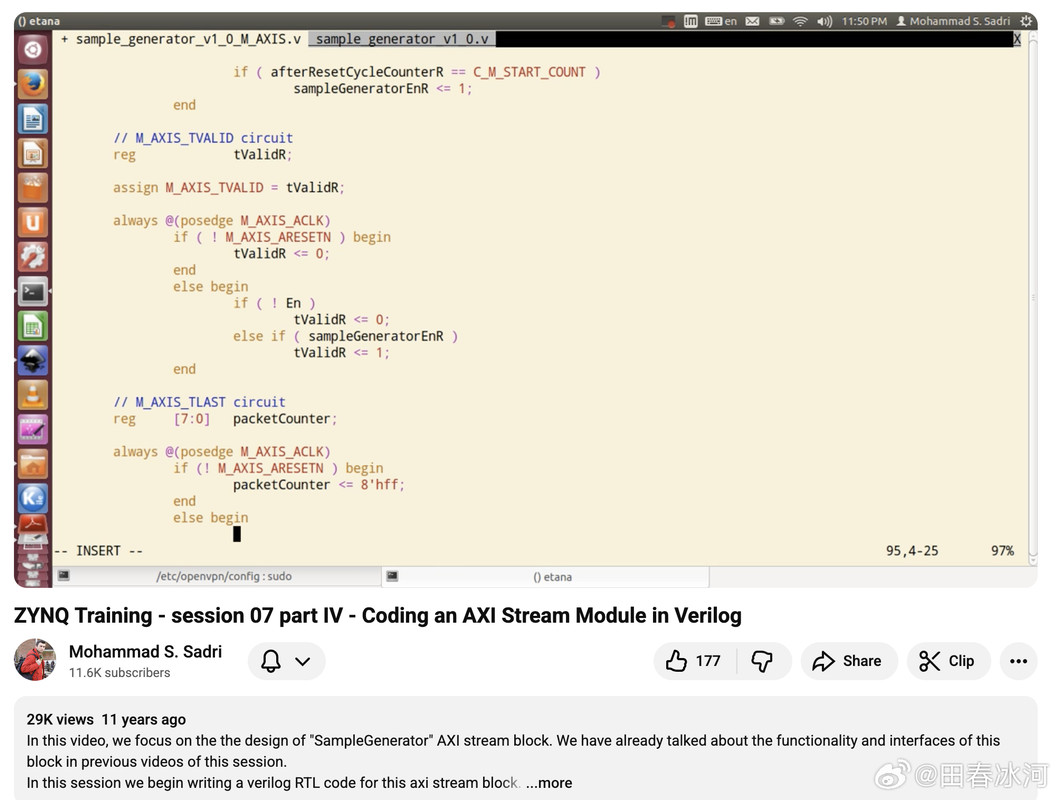Launch the blue K application in dock
Screen dimensions: 1058x800
(32, 498)
